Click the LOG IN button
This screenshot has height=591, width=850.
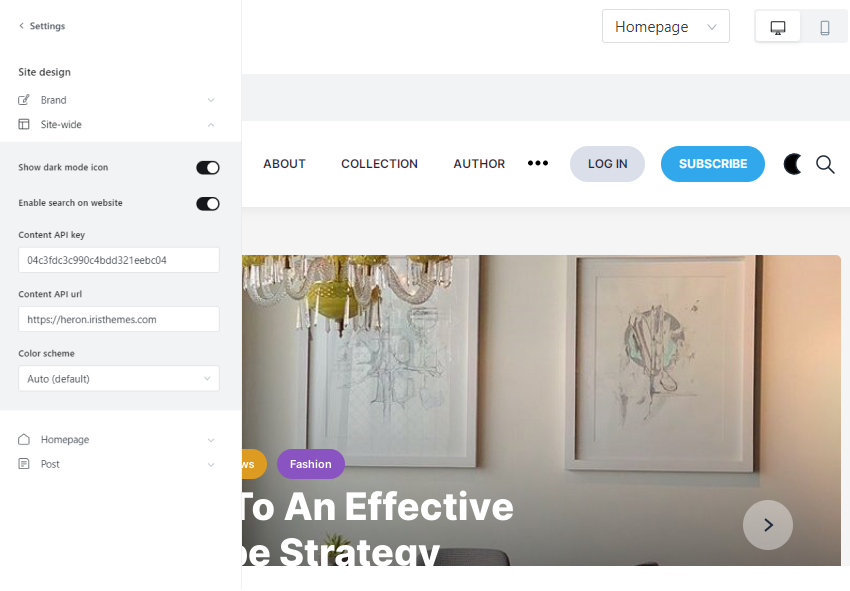click(607, 164)
